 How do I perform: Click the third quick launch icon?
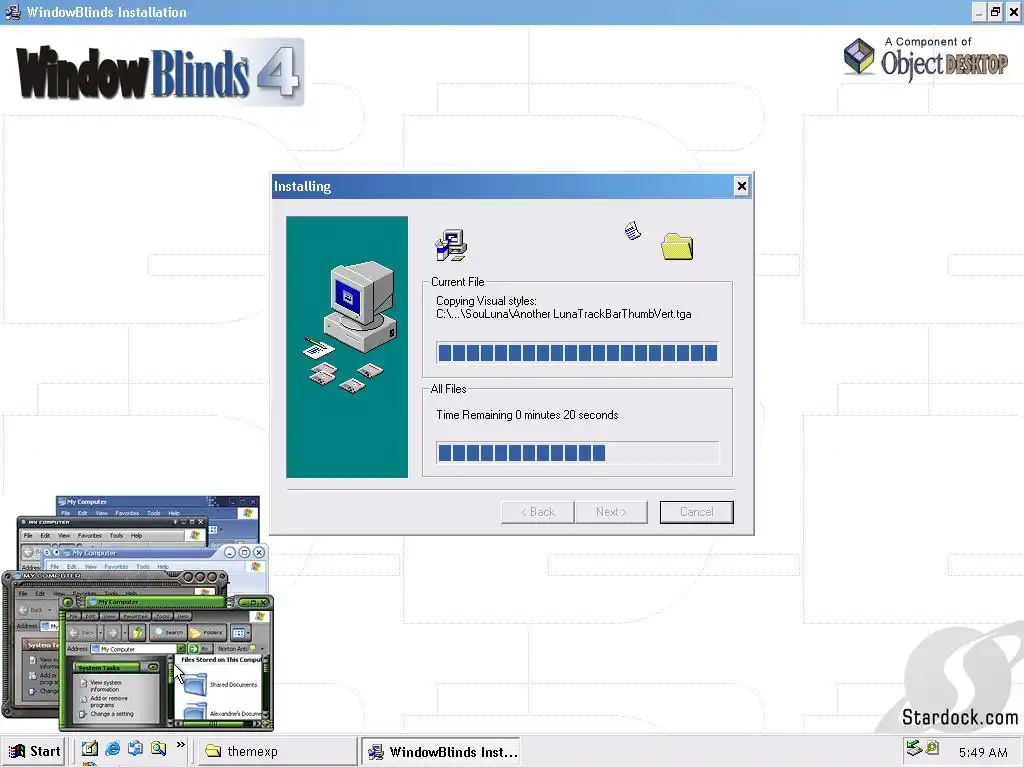135,748
